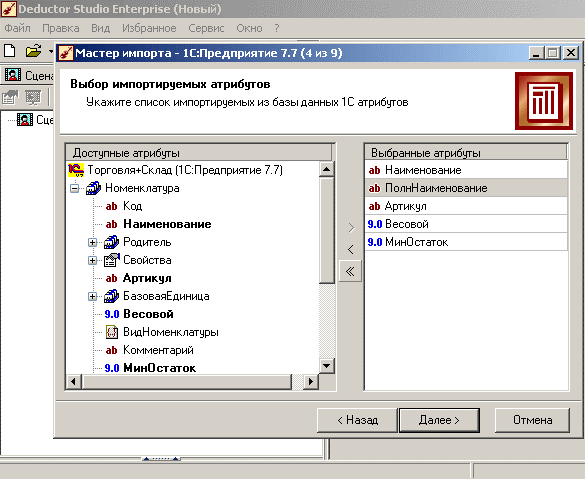Click the New document toolbar icon
This screenshot has width=585, height=480.
pos(10,51)
